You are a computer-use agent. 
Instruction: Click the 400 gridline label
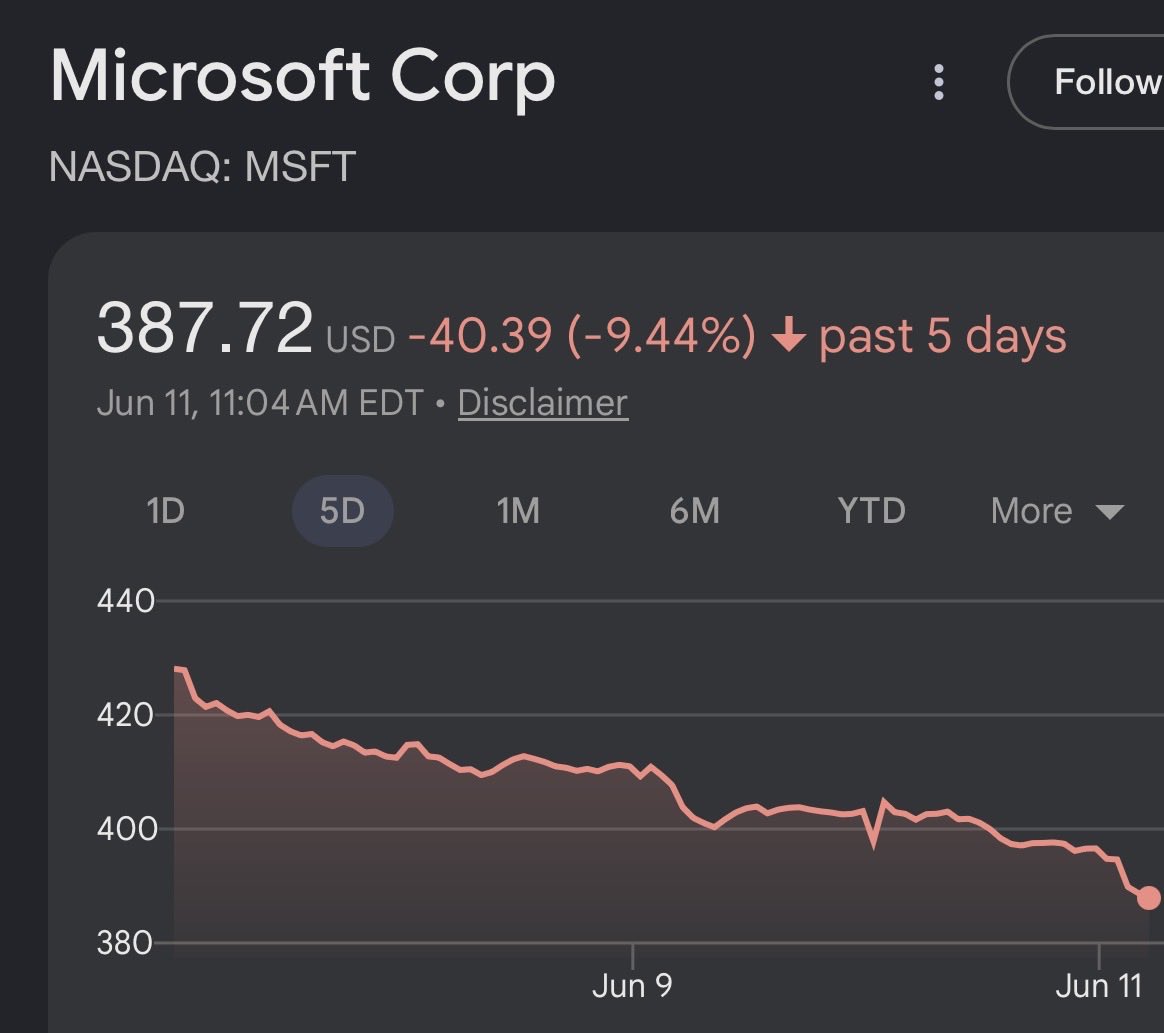[126, 829]
